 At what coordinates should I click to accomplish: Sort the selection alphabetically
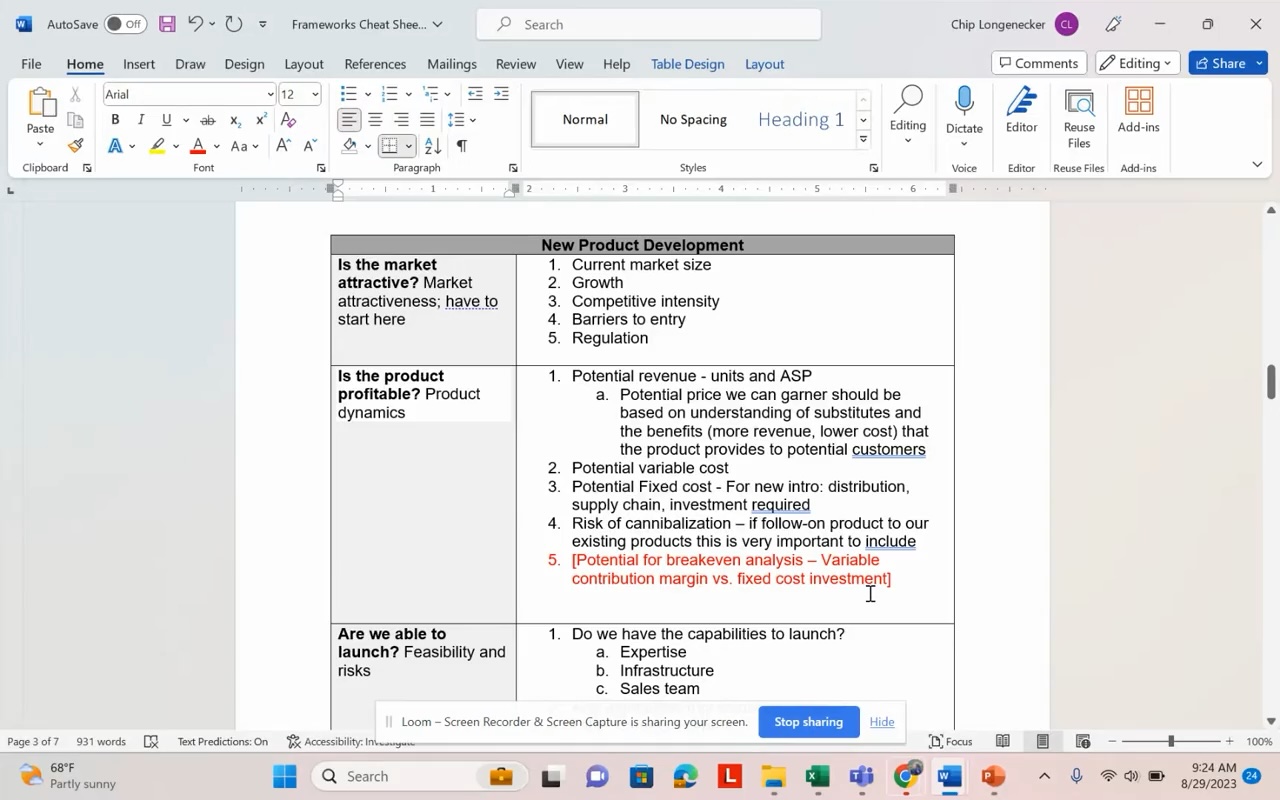434,146
